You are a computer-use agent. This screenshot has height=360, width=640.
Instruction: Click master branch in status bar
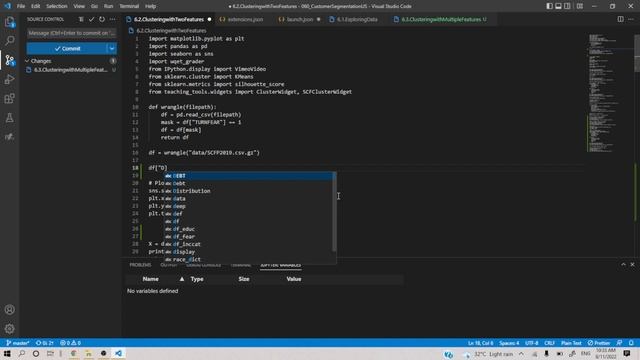pyautogui.click(x=18, y=343)
